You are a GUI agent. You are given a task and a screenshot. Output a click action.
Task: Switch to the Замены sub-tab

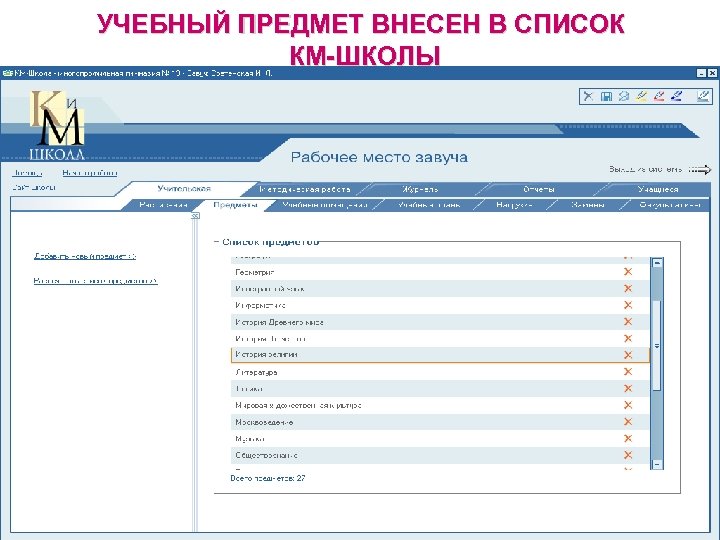588,205
